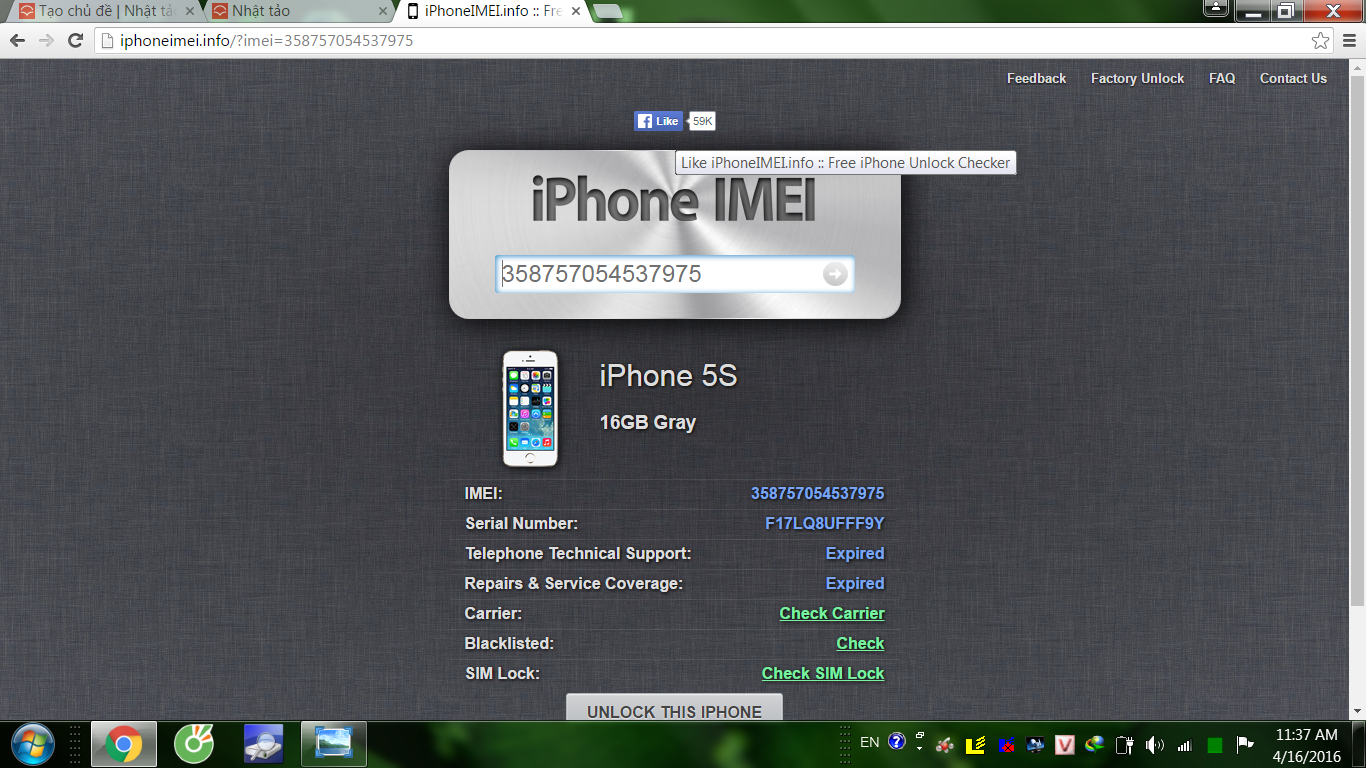Open the Windows Start menu

[x=32, y=744]
